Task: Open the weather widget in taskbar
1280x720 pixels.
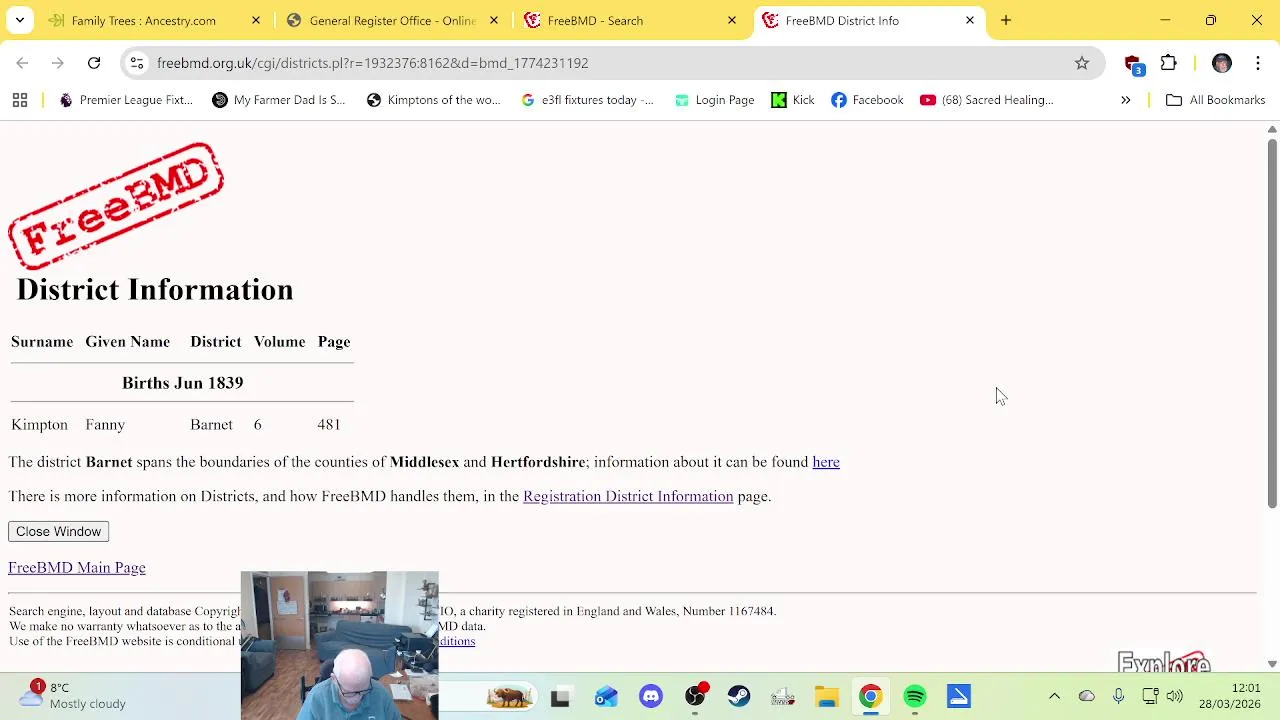Action: (75, 696)
